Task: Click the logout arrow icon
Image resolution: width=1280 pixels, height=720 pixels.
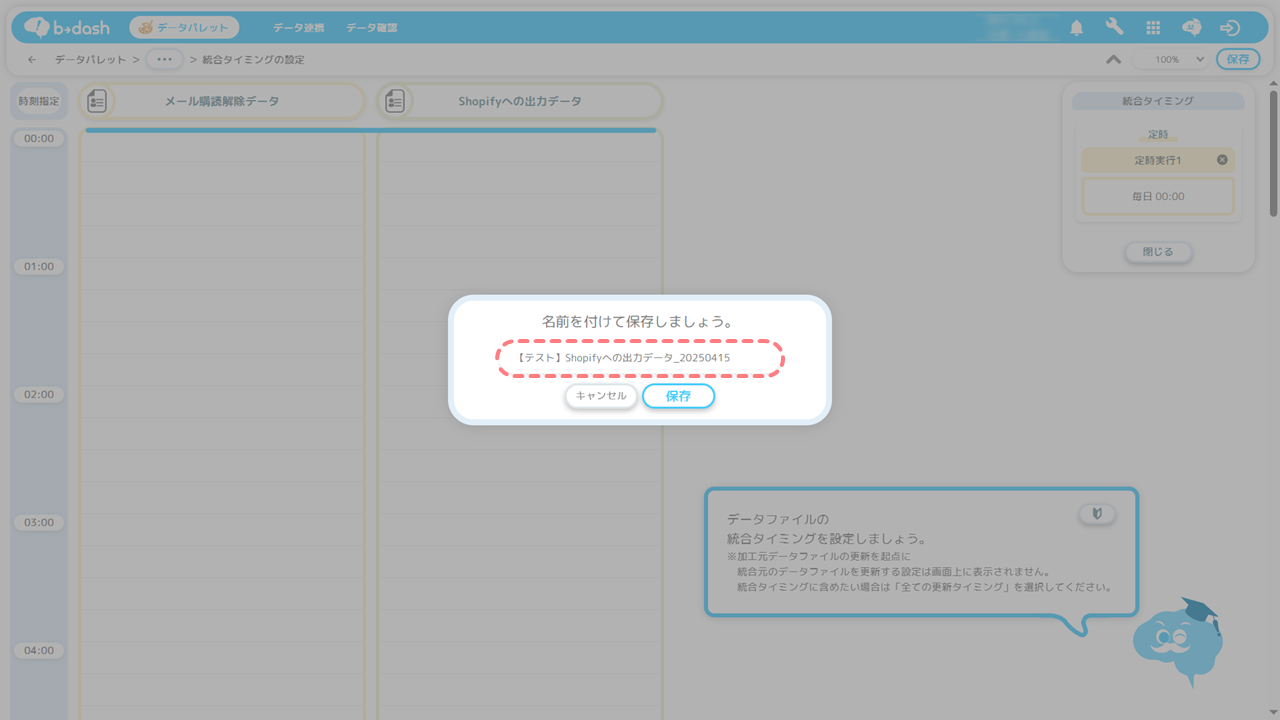Action: (1230, 28)
